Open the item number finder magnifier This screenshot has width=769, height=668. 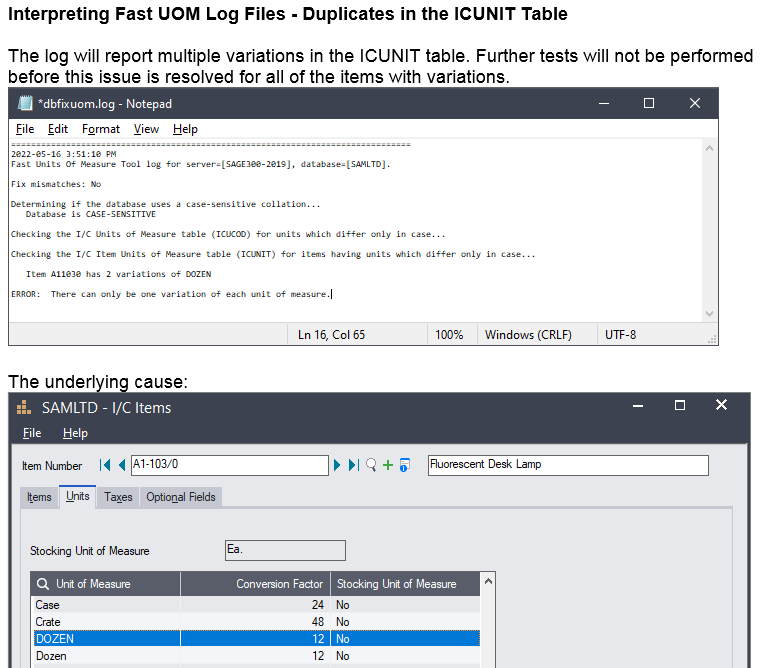click(x=371, y=465)
